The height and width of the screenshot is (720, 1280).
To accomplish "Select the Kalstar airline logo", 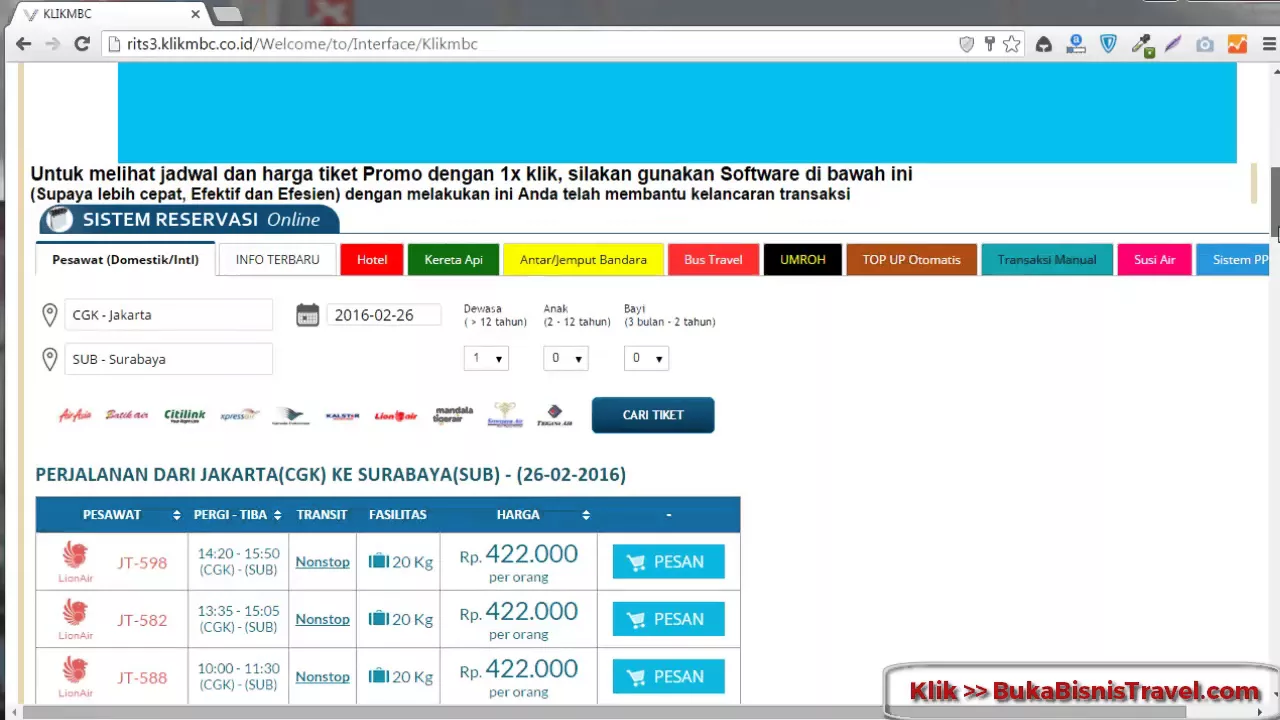I will click(x=342, y=415).
